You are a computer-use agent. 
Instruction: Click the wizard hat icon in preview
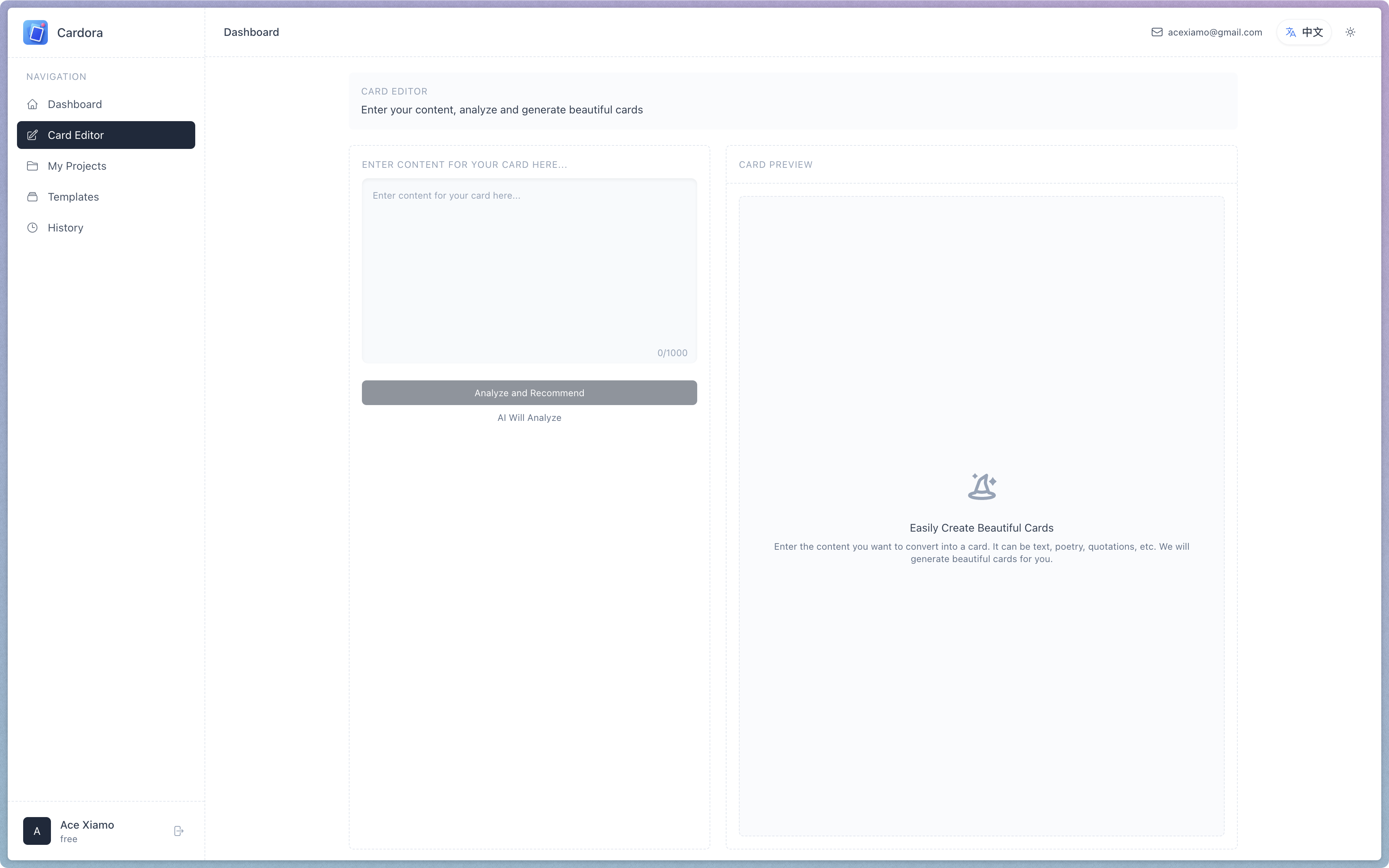[x=982, y=487]
